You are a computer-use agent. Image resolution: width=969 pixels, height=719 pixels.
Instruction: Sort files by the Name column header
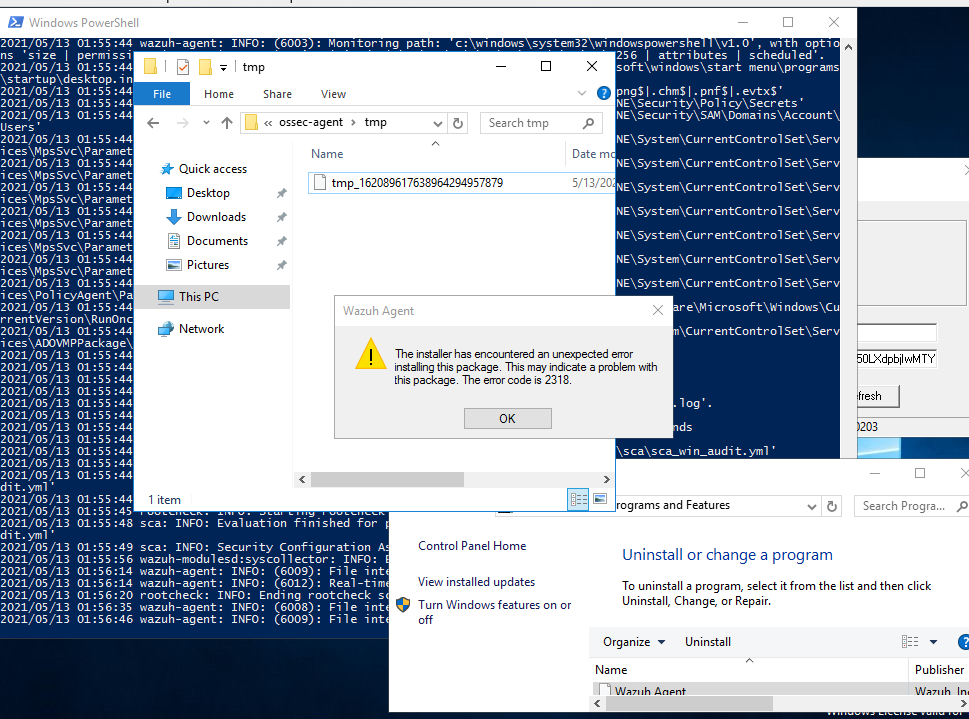(327, 154)
